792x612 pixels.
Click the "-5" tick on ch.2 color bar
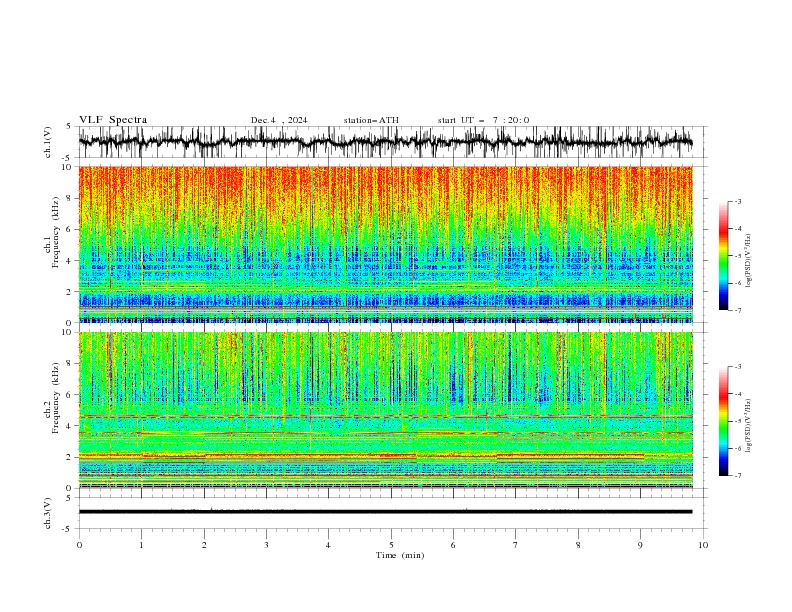738,421
